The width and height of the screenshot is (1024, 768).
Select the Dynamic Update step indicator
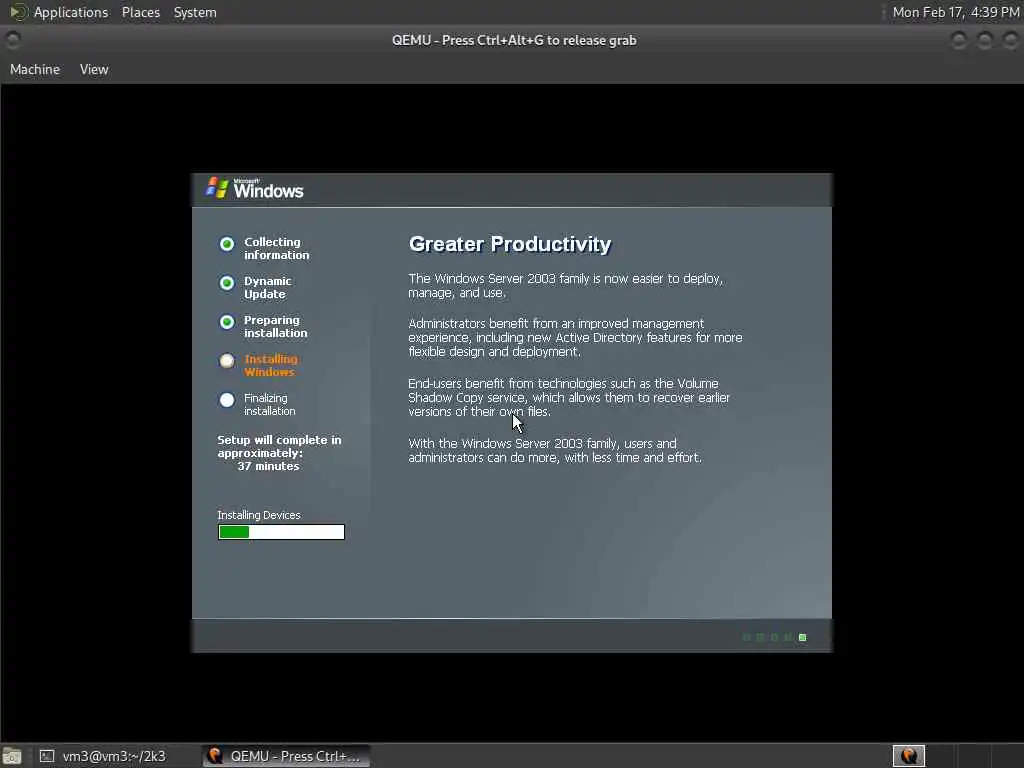tap(227, 283)
